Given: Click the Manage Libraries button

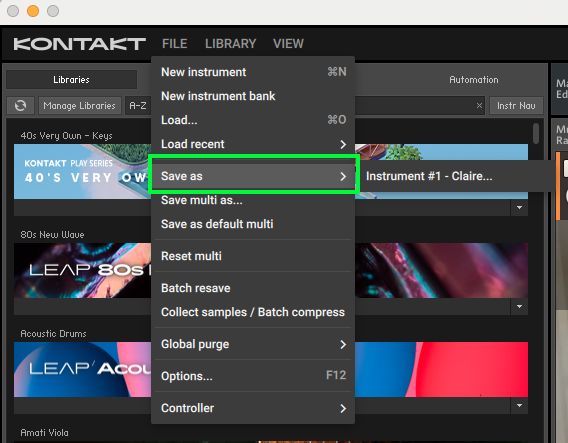Looking at the screenshot, I should [x=80, y=105].
